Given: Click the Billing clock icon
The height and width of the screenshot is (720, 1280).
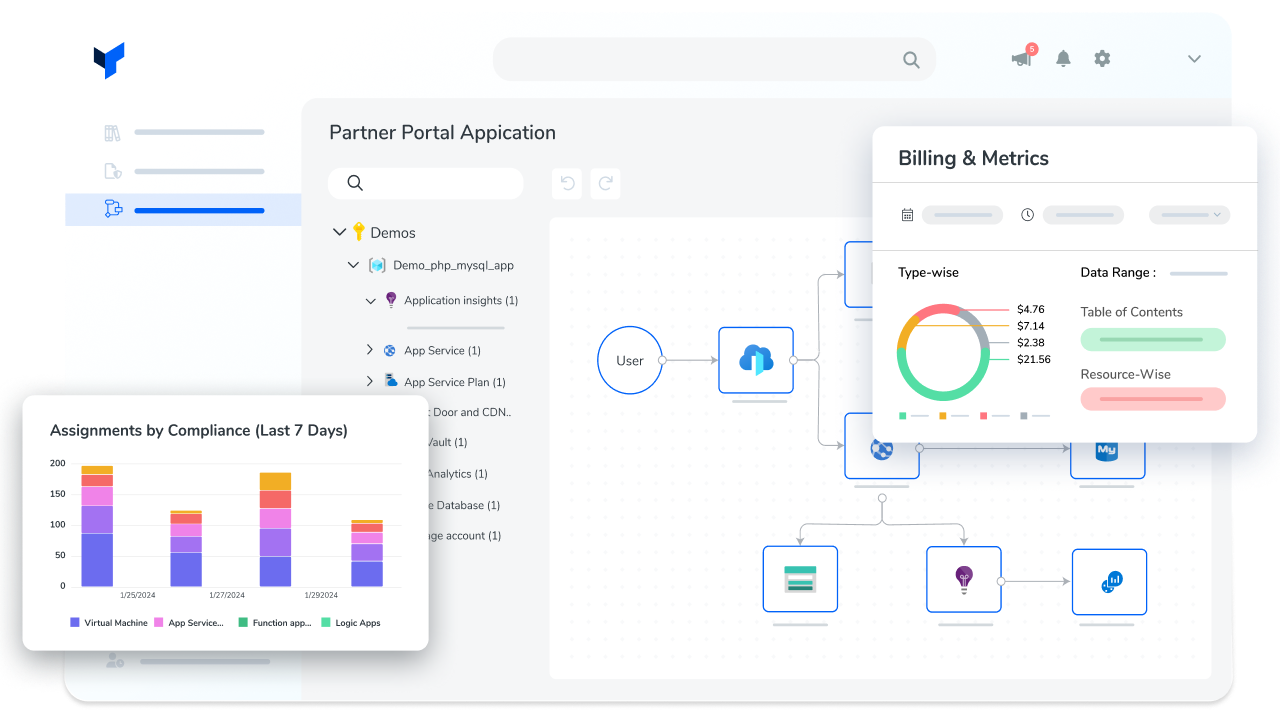Looking at the screenshot, I should 1027,215.
